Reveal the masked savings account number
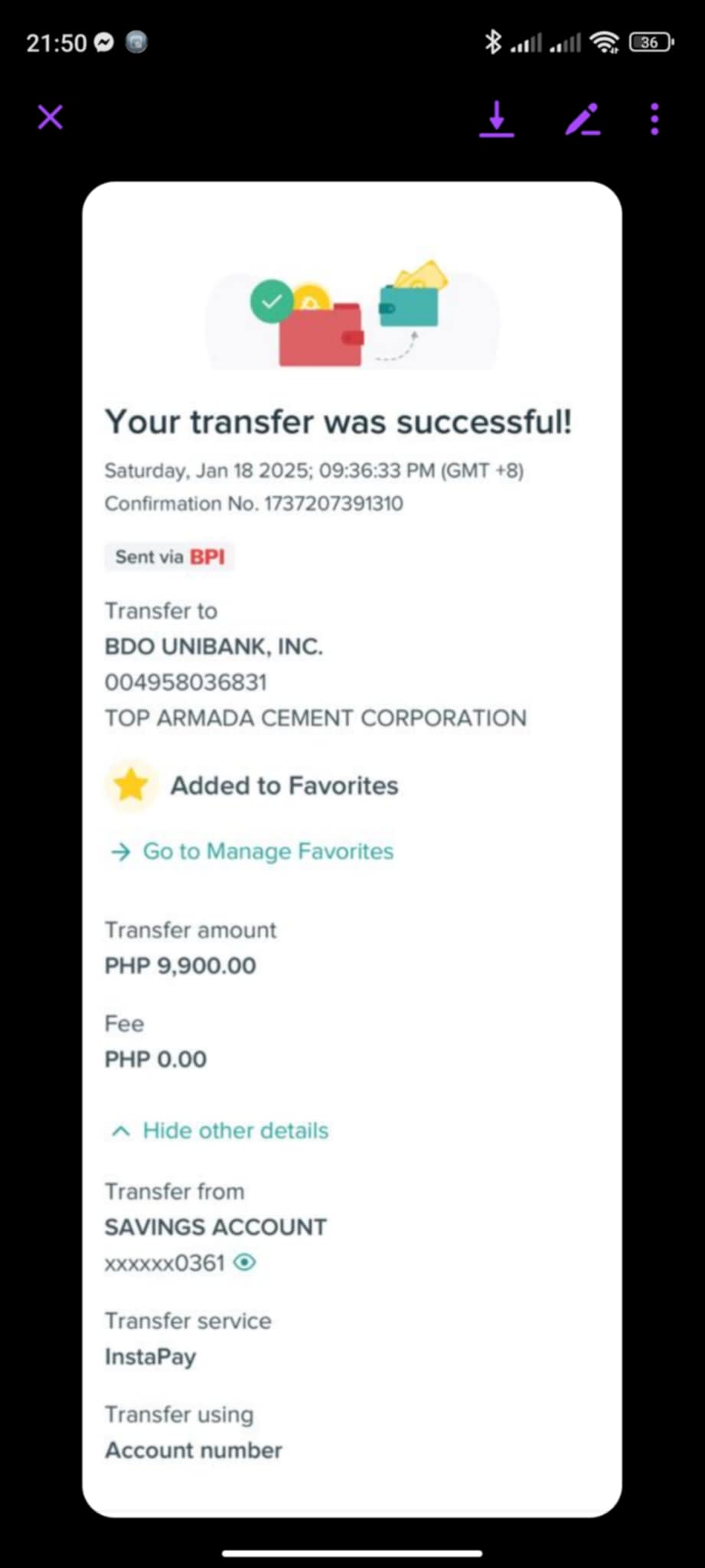Viewport: 705px width, 1568px height. pyautogui.click(x=245, y=1263)
